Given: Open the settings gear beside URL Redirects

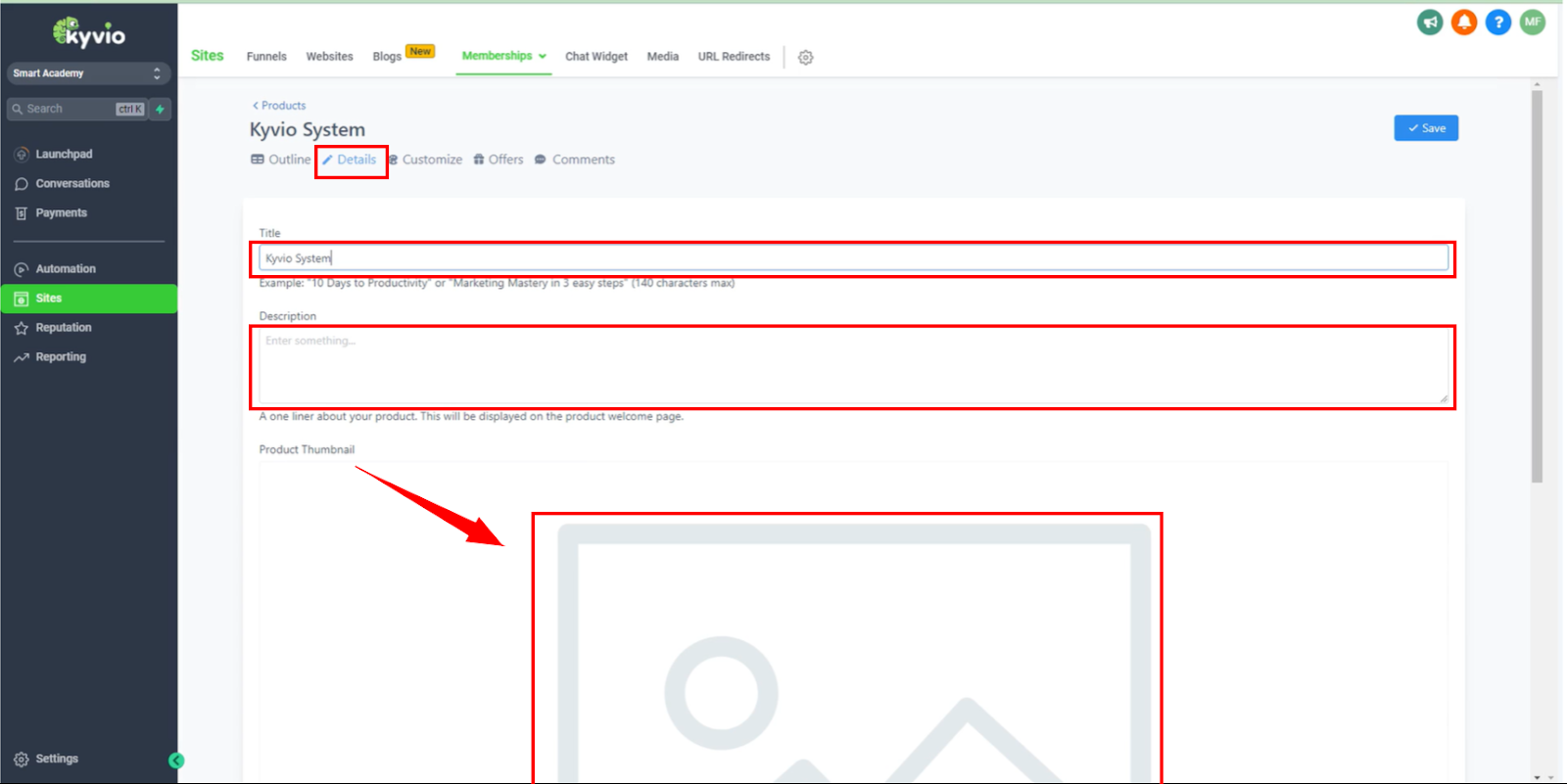Looking at the screenshot, I should pyautogui.click(x=806, y=58).
